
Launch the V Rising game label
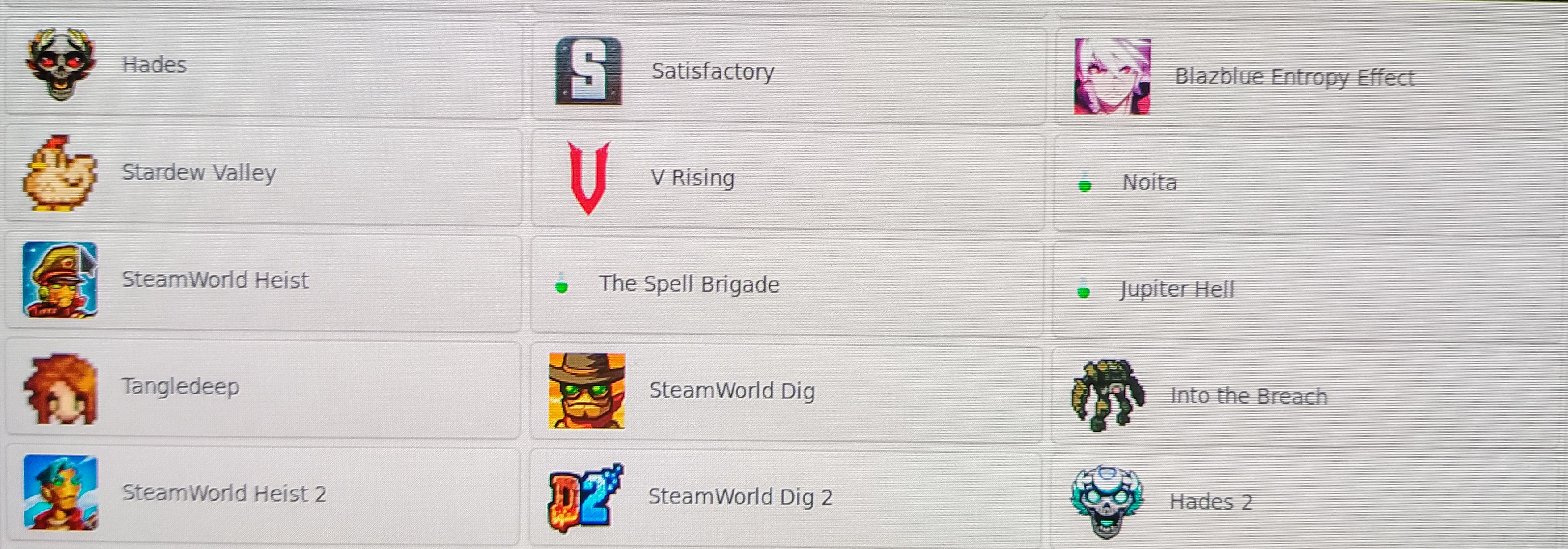(692, 177)
